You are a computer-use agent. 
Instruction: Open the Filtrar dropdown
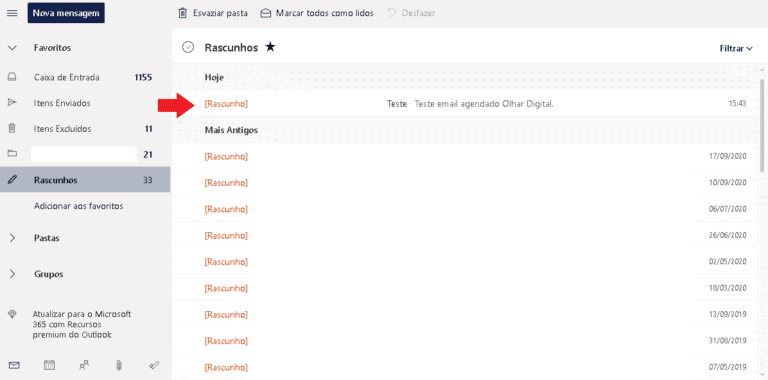point(736,48)
